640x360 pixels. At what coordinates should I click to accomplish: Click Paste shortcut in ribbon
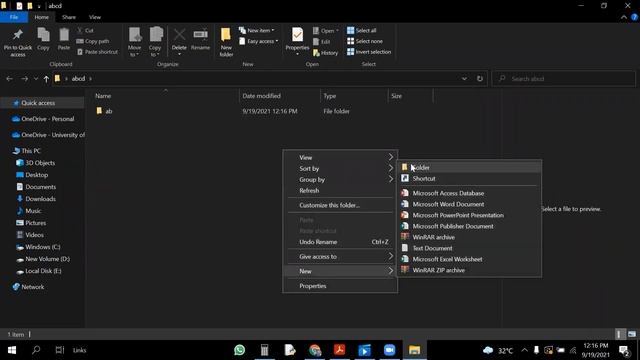click(x=97, y=52)
